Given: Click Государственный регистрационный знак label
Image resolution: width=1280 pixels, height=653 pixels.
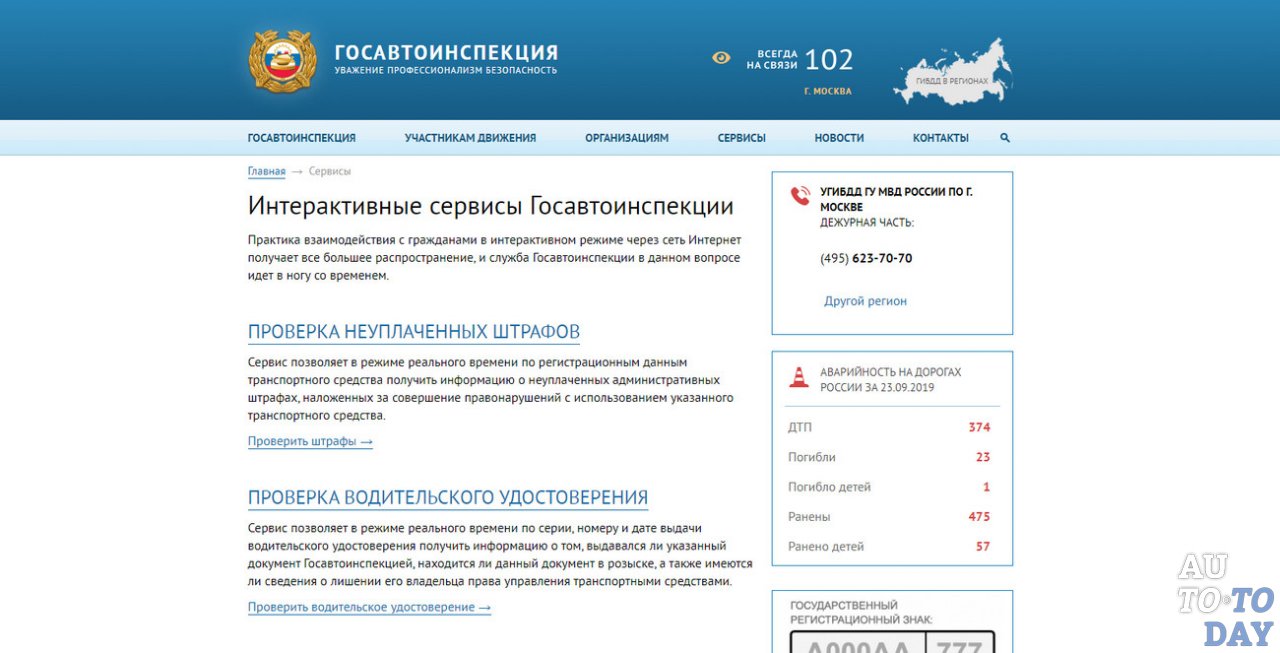Looking at the screenshot, I should [861, 613].
